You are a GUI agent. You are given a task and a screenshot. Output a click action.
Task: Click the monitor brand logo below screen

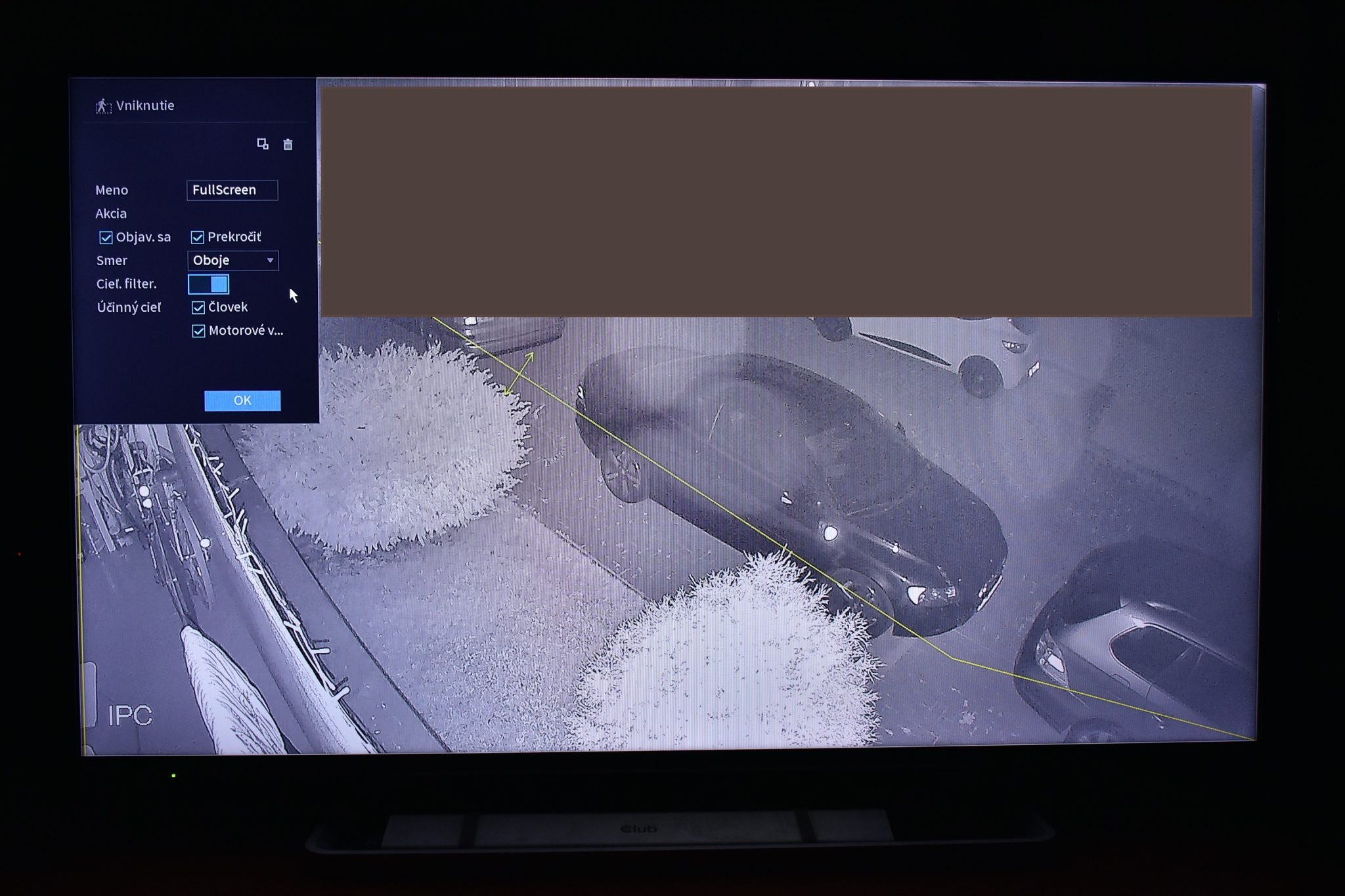tap(638, 829)
